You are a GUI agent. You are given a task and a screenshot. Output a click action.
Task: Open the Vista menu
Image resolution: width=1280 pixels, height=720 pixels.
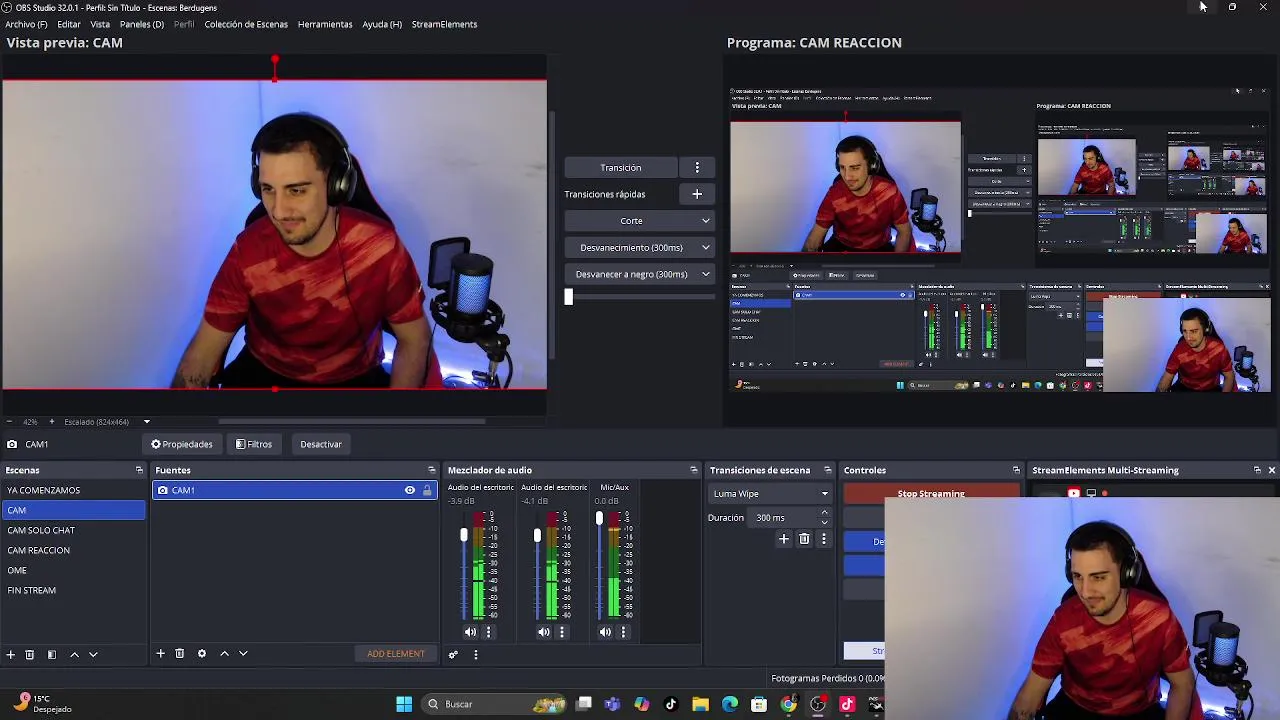click(x=100, y=24)
